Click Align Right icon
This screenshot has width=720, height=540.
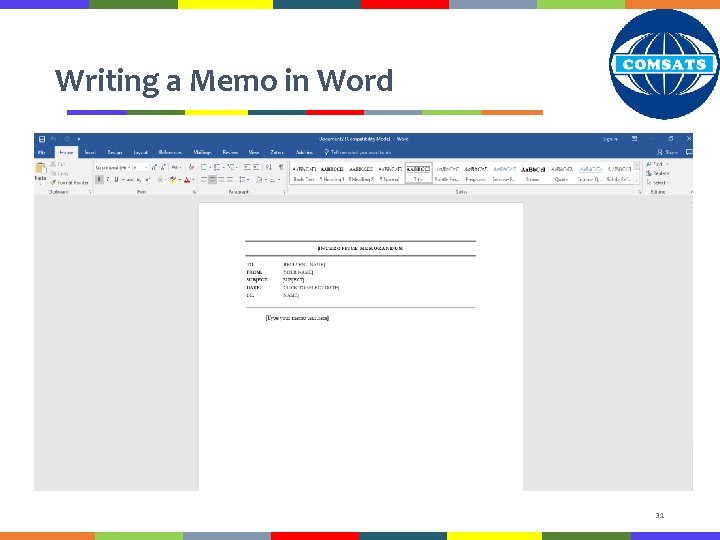click(x=221, y=180)
